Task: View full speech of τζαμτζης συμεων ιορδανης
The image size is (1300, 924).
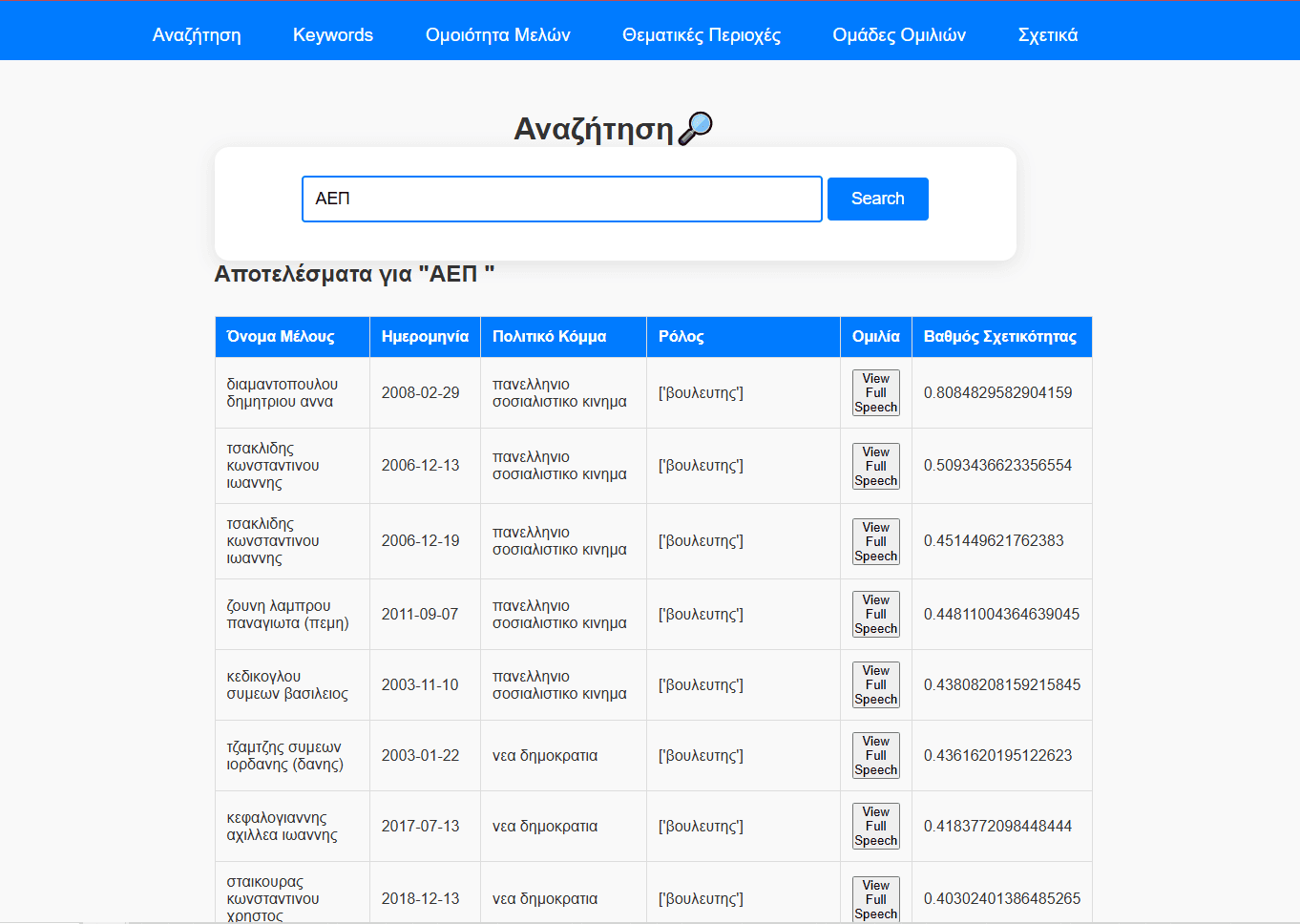Action: tap(876, 756)
